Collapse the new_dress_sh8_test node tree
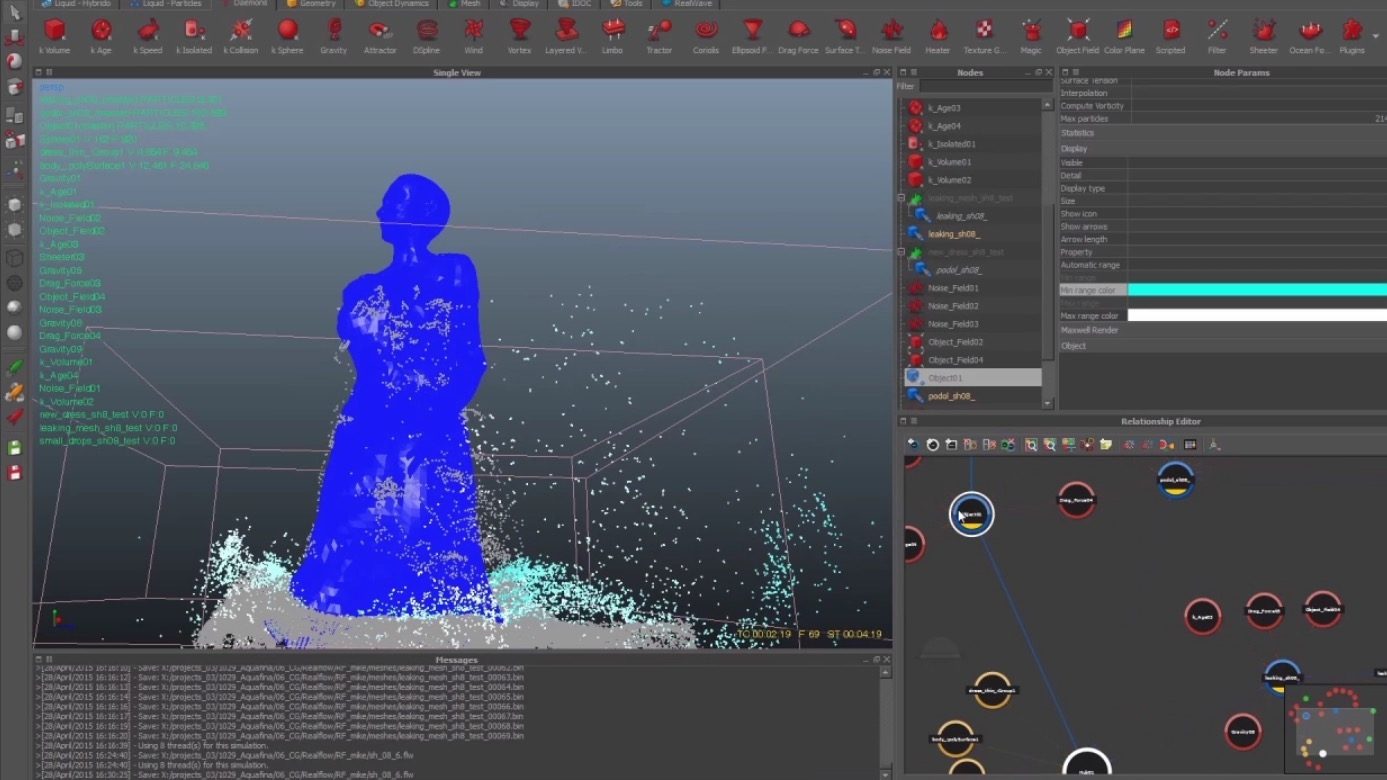This screenshot has width=1387, height=780. tap(902, 252)
